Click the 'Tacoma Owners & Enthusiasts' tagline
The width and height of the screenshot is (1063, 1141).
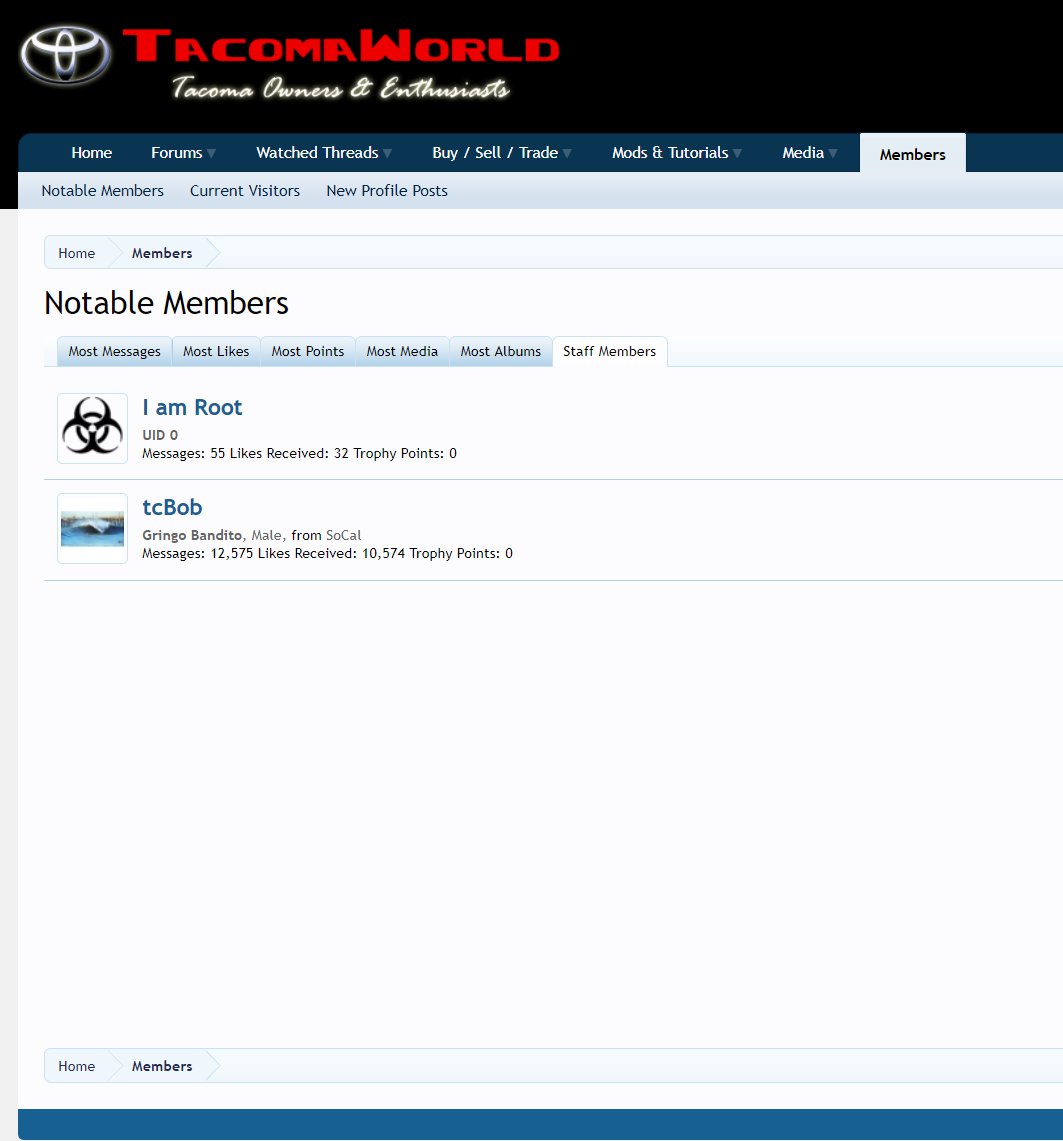pyautogui.click(x=341, y=88)
